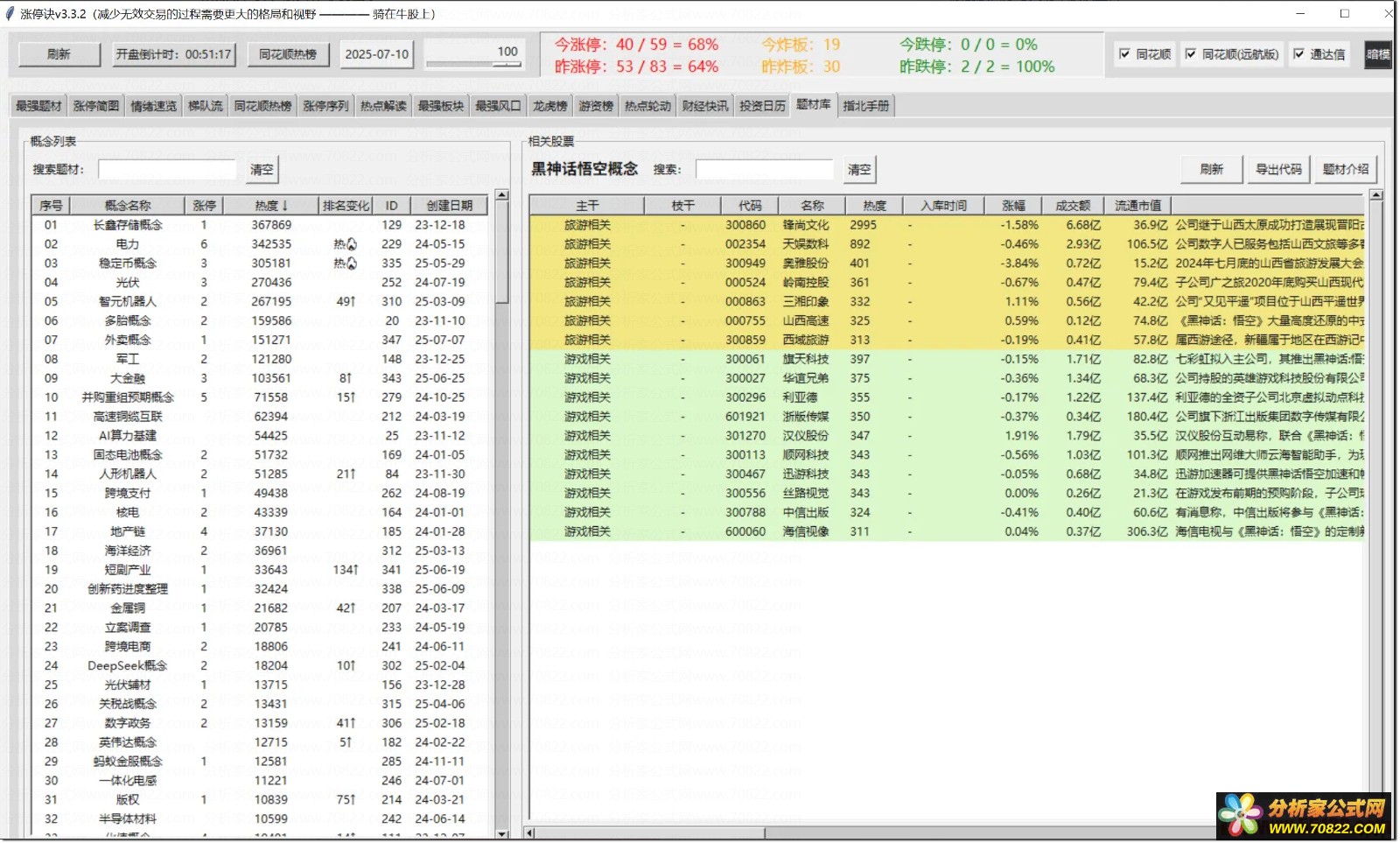Open the 指北手册 tab
Screen dimensions: 1400x843
pyautogui.click(x=866, y=106)
